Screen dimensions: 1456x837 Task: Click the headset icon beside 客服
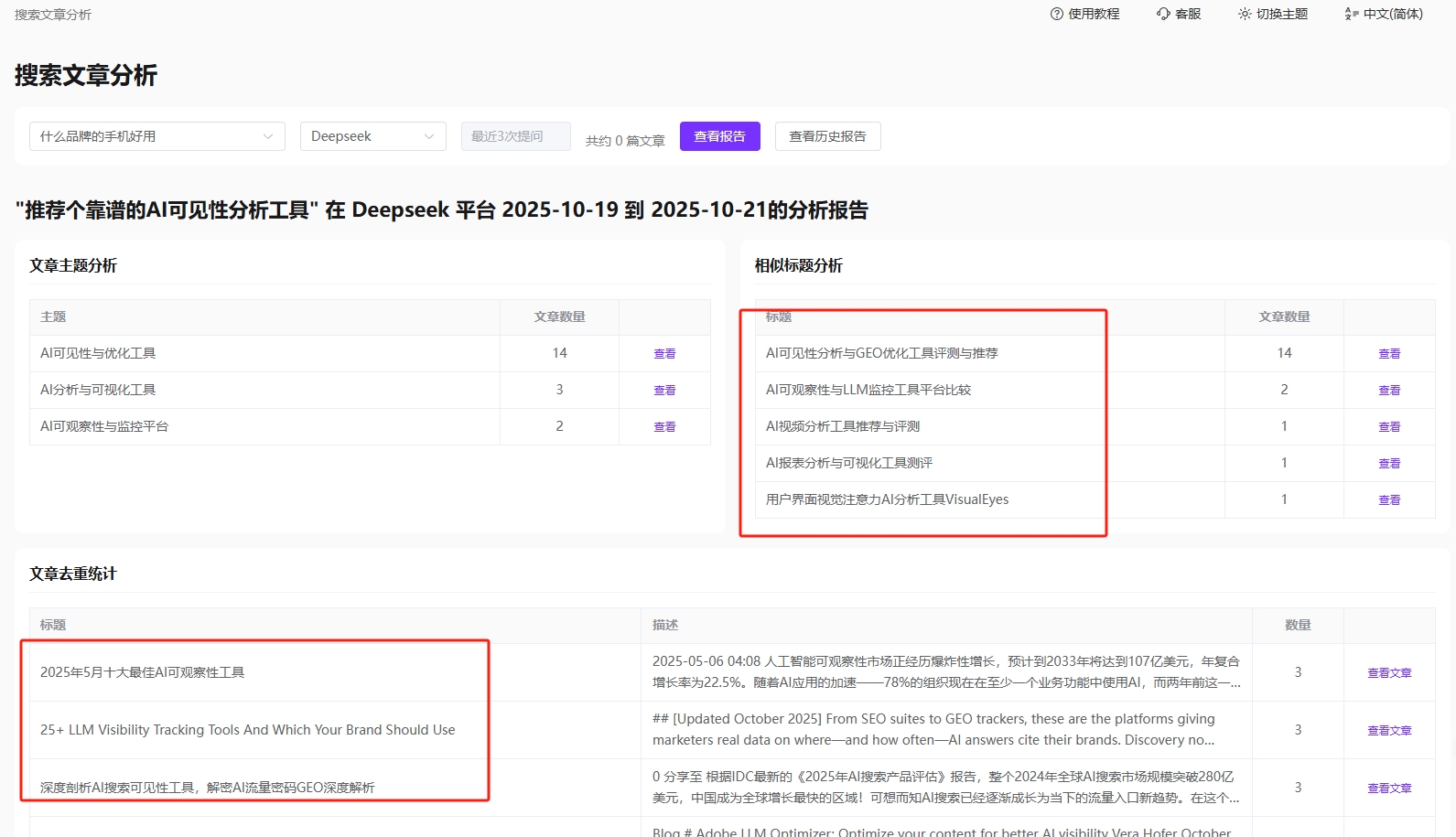1163,14
